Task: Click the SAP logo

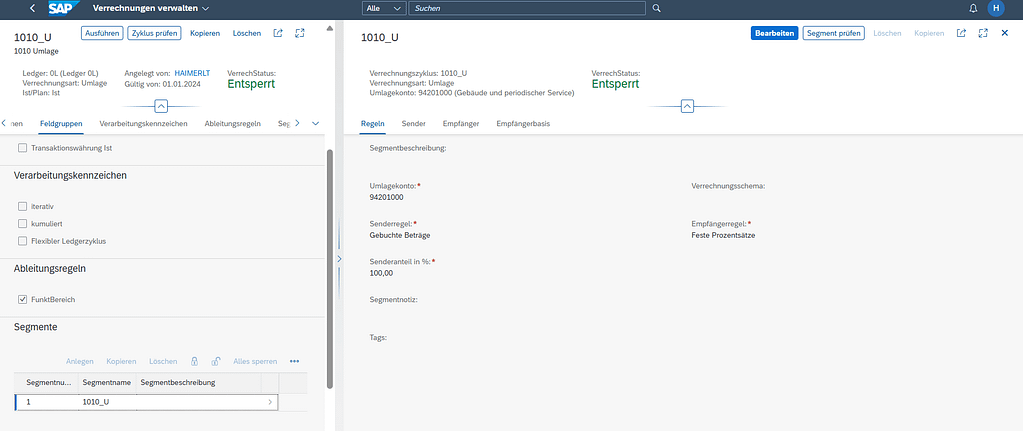Action: click(x=64, y=8)
